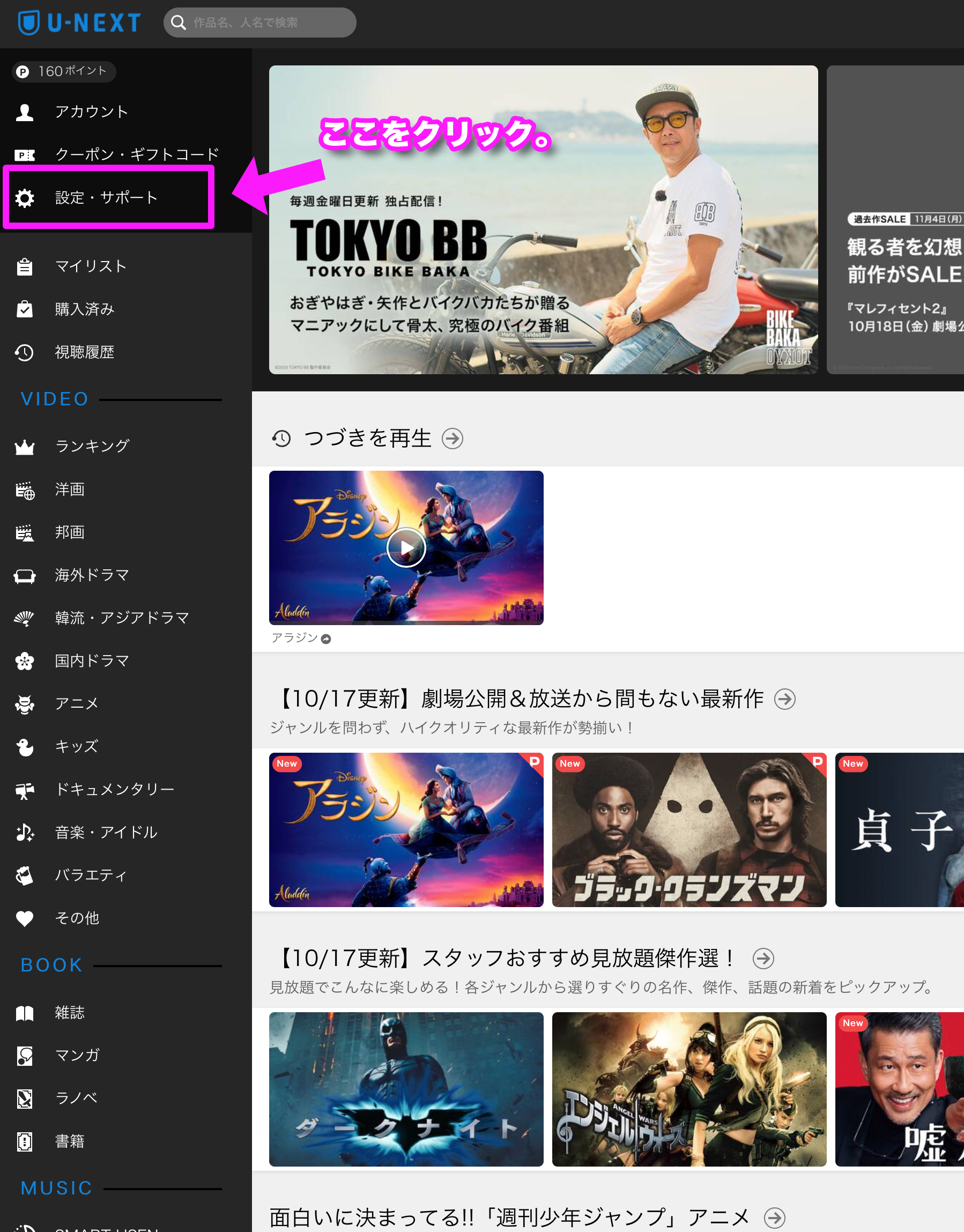Open the account person icon
Screen dimensions: 964x1232
pos(24,112)
